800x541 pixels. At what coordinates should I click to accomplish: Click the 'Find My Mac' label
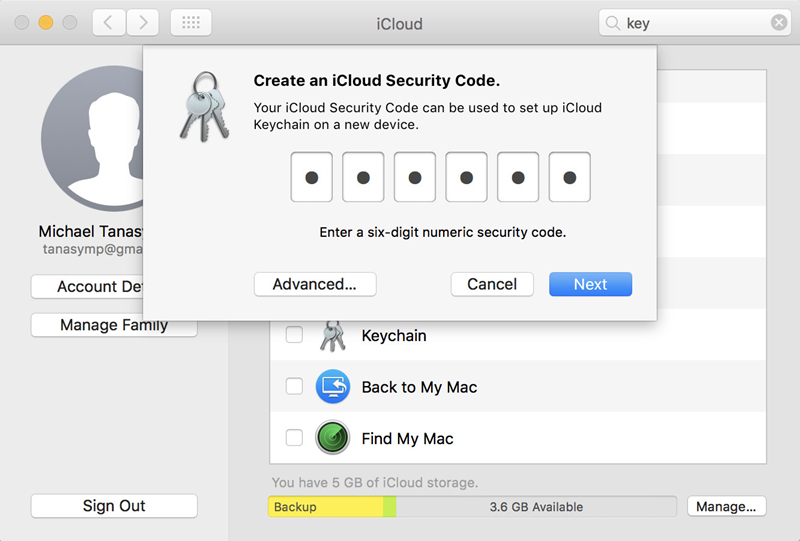click(x=408, y=439)
